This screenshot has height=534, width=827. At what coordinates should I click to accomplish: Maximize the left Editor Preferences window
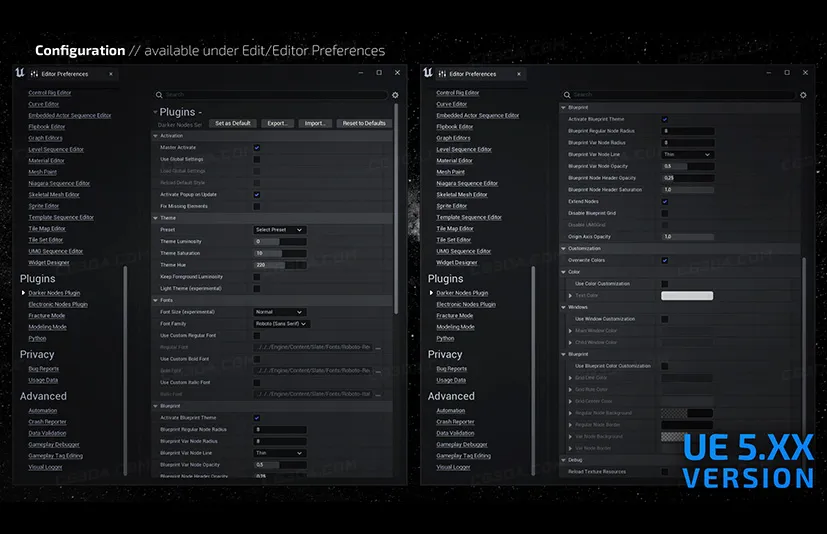379,72
